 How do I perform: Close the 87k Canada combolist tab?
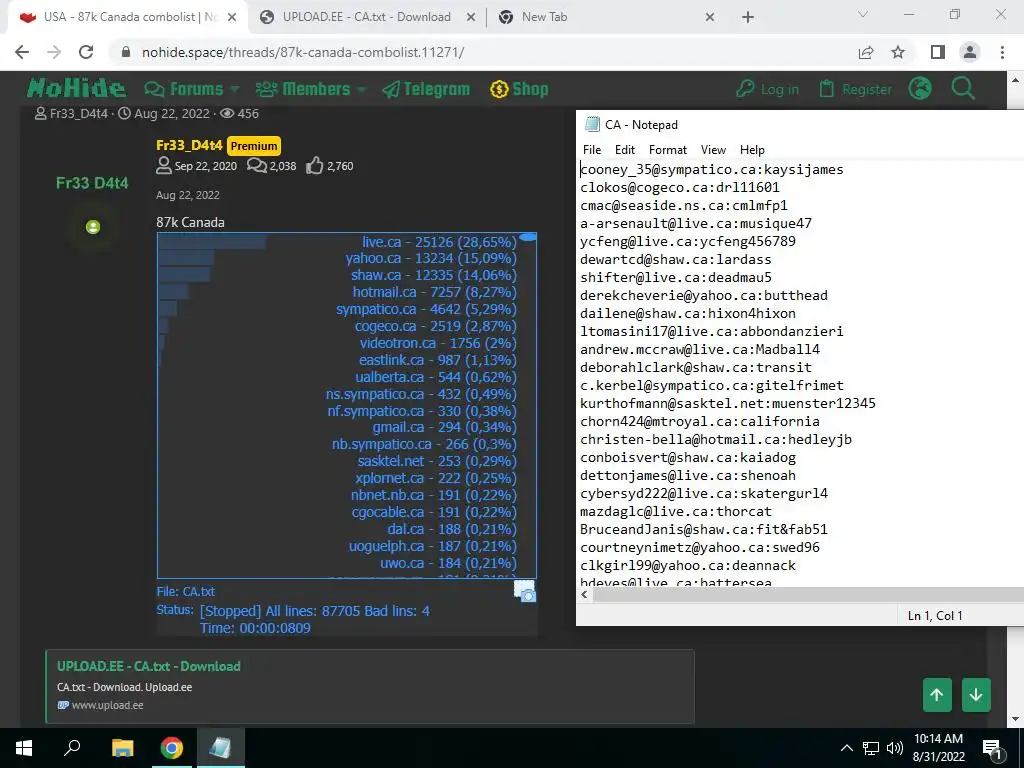point(232,18)
